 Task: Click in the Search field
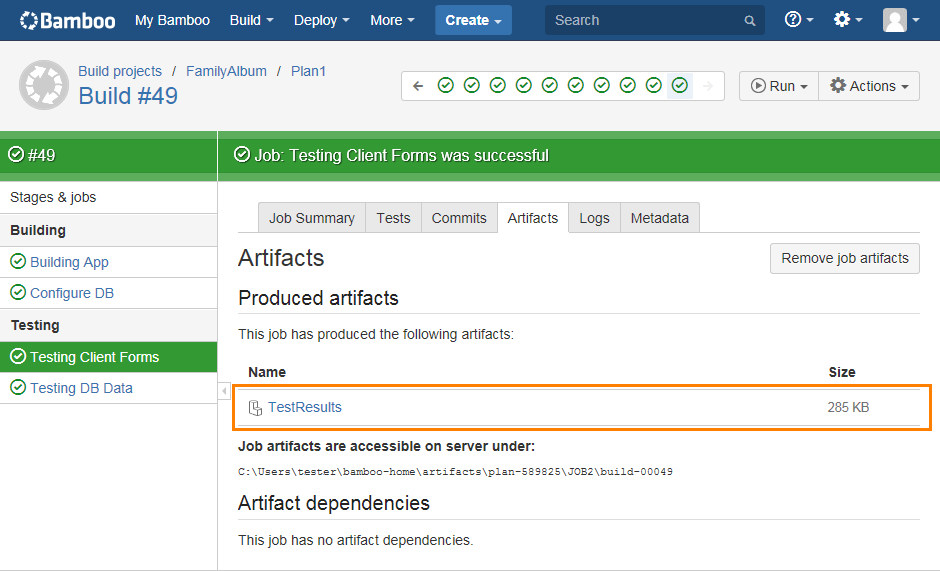(x=645, y=20)
